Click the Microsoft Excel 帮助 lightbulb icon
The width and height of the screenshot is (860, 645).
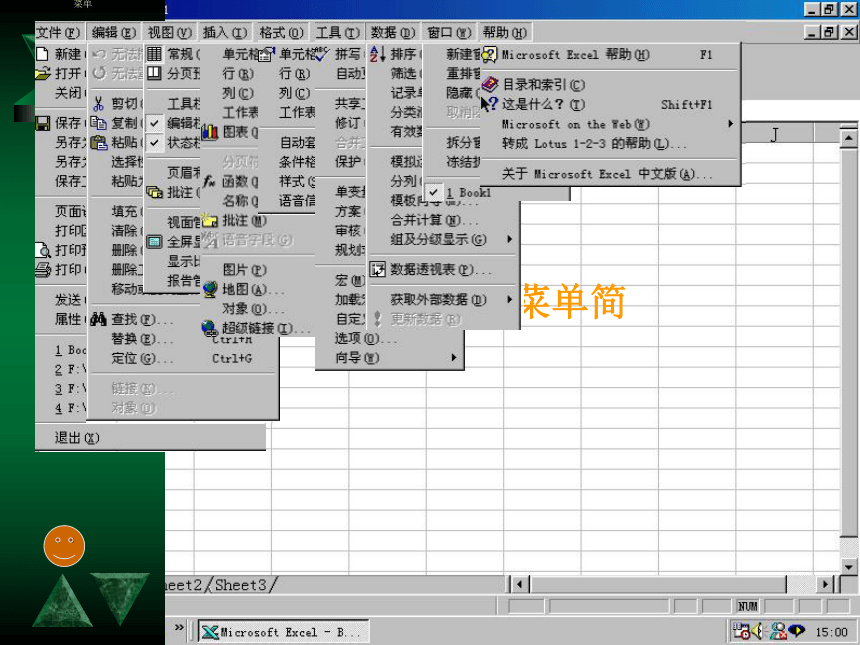[489, 54]
